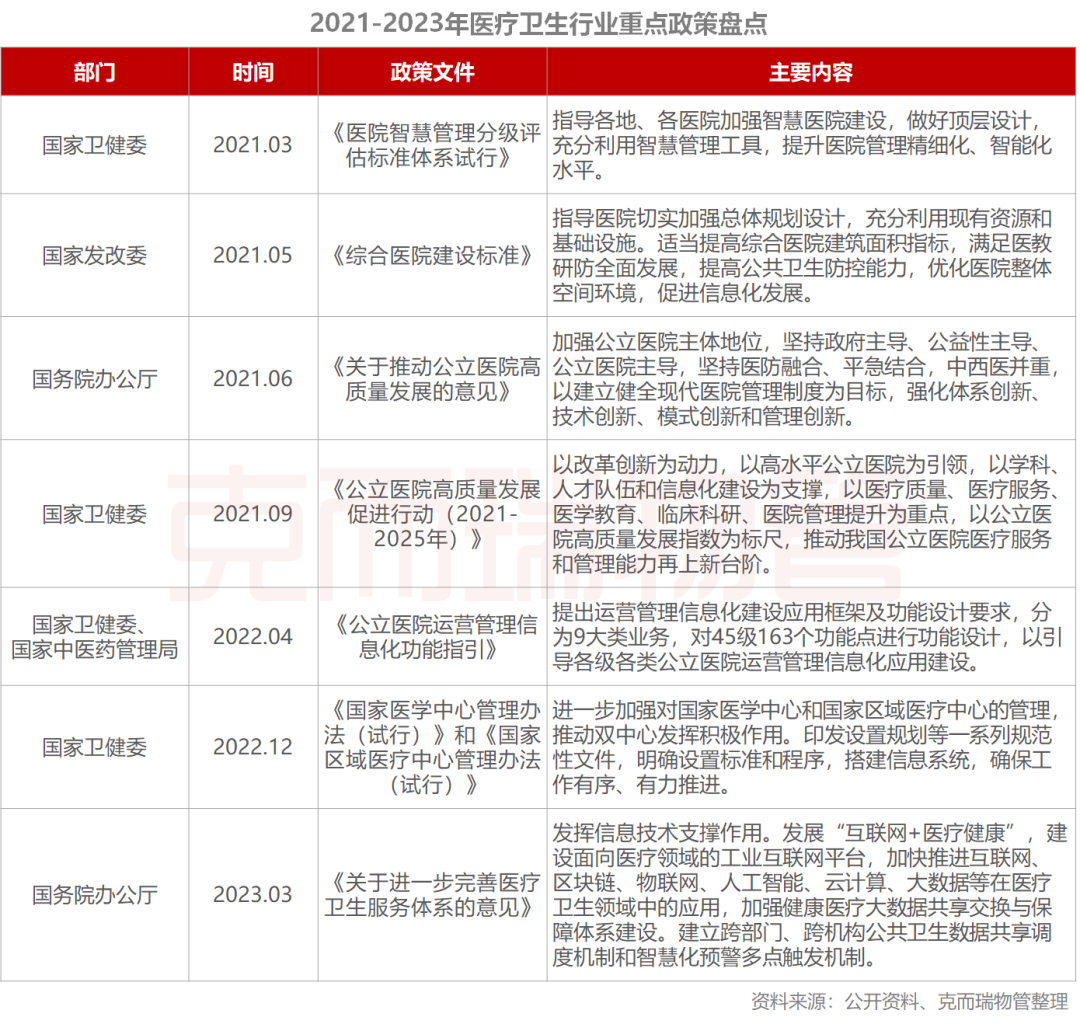The width and height of the screenshot is (1080, 1024).
Task: Click '《关于推动公立医院高质量发展的意见》' cell
Action: tap(433, 379)
